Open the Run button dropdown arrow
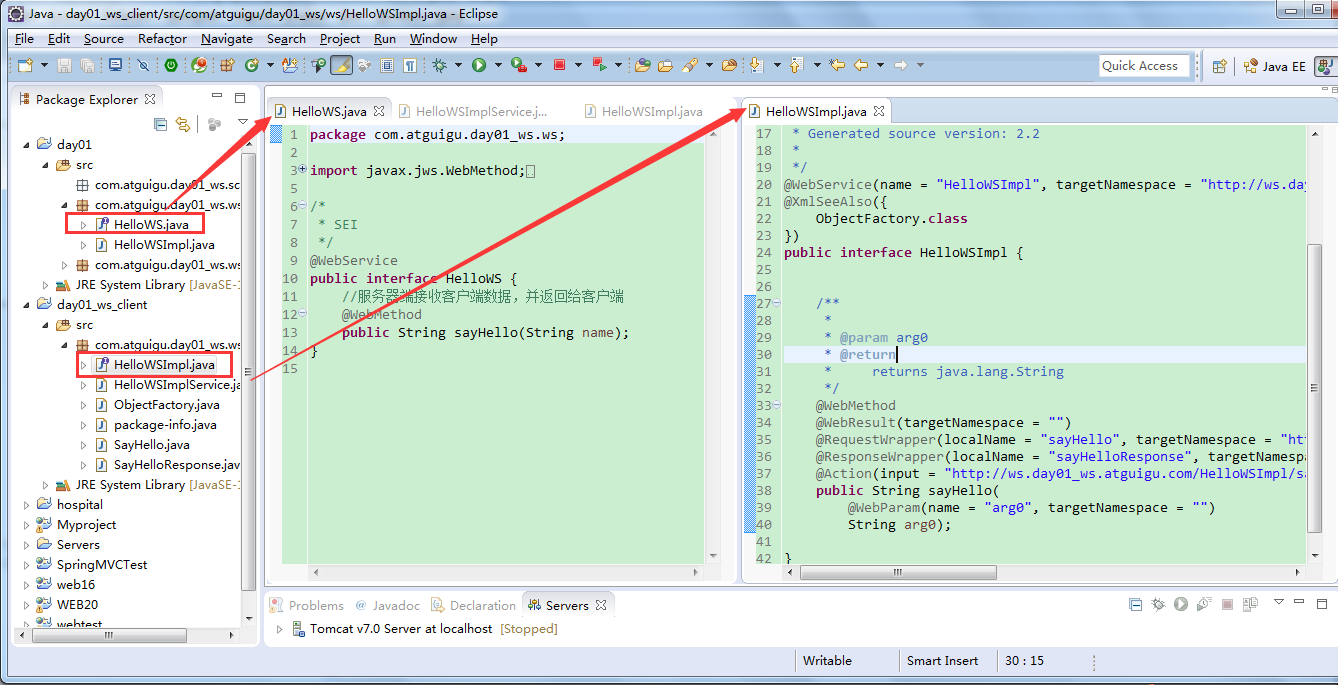The width and height of the screenshot is (1338, 685). (497, 65)
